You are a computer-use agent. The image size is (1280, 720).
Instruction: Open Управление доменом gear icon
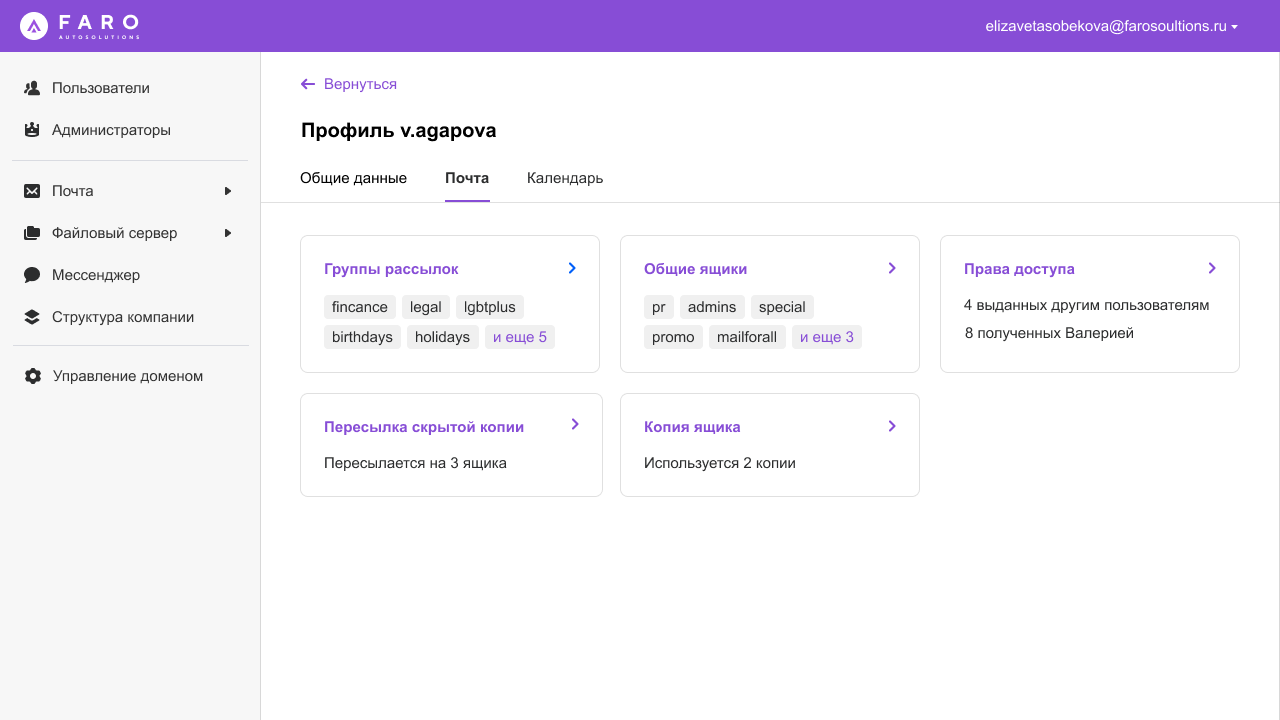click(x=32, y=376)
